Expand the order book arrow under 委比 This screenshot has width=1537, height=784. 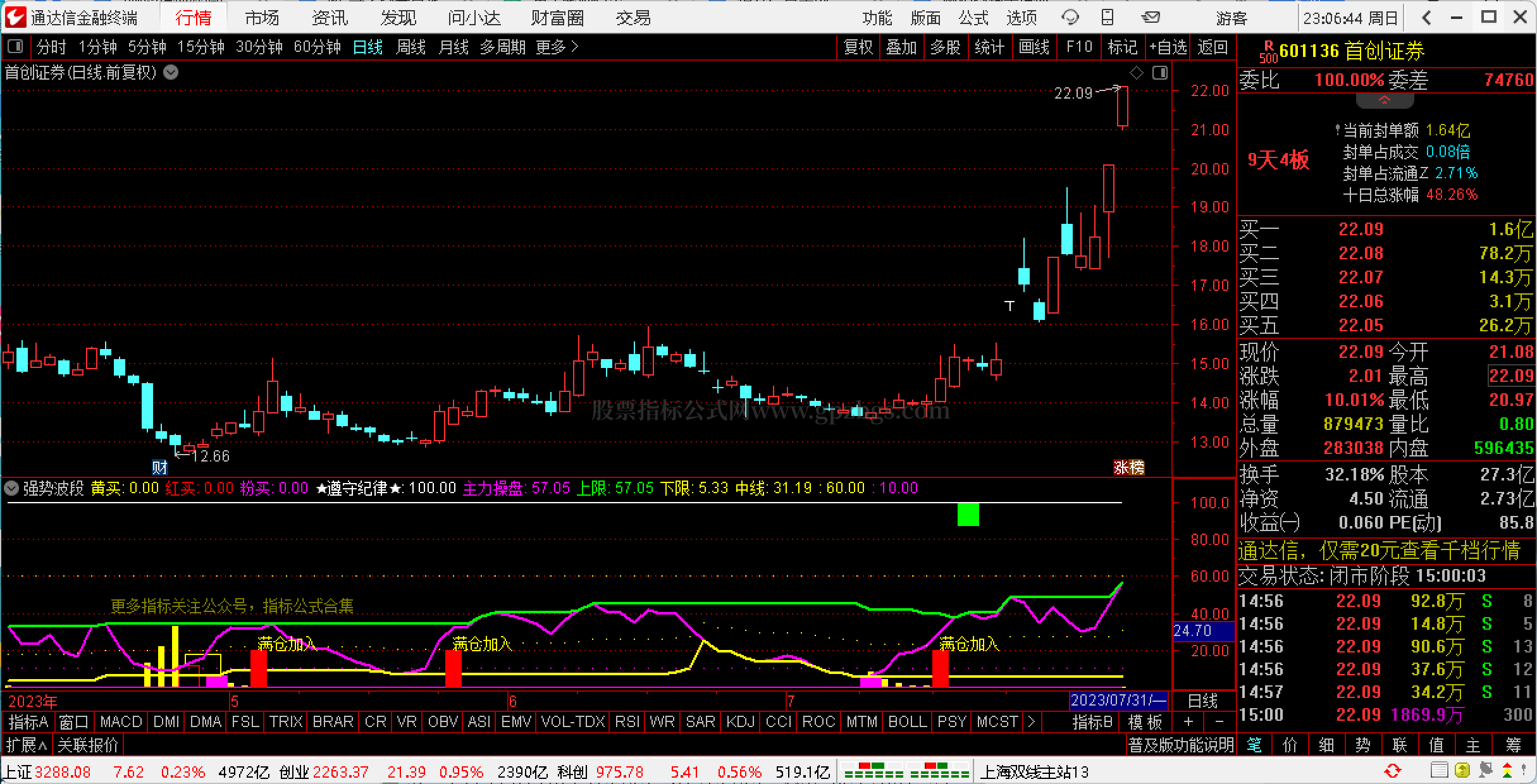click(1385, 101)
